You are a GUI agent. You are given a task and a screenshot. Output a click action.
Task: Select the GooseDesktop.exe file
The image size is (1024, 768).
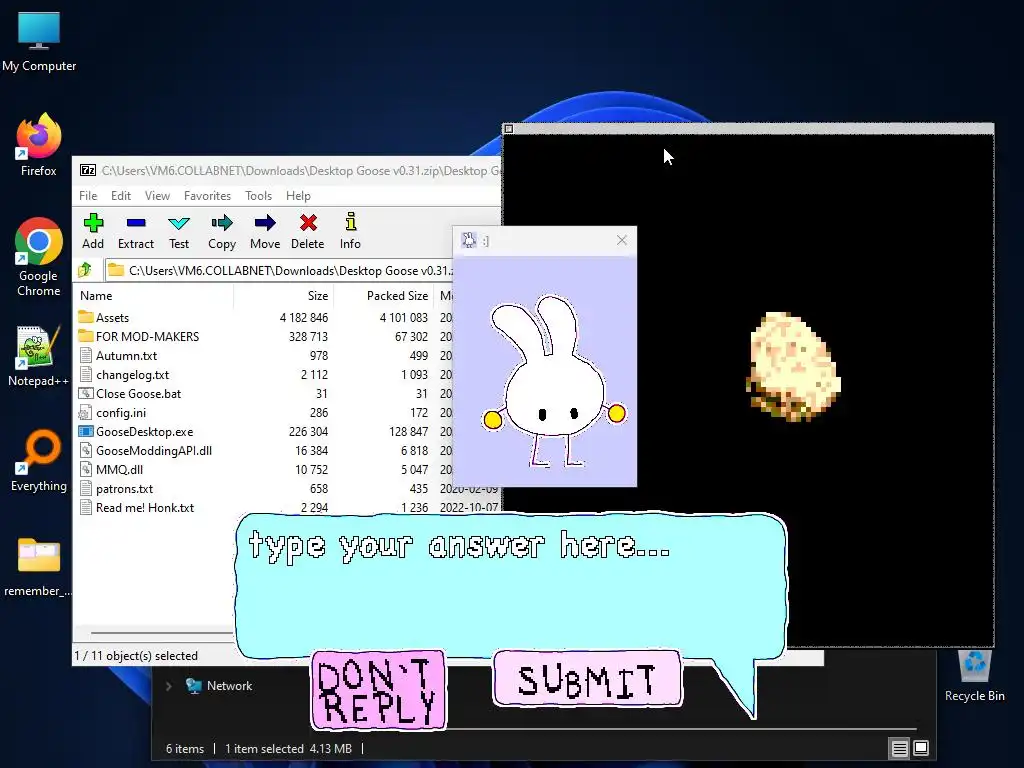(136, 431)
